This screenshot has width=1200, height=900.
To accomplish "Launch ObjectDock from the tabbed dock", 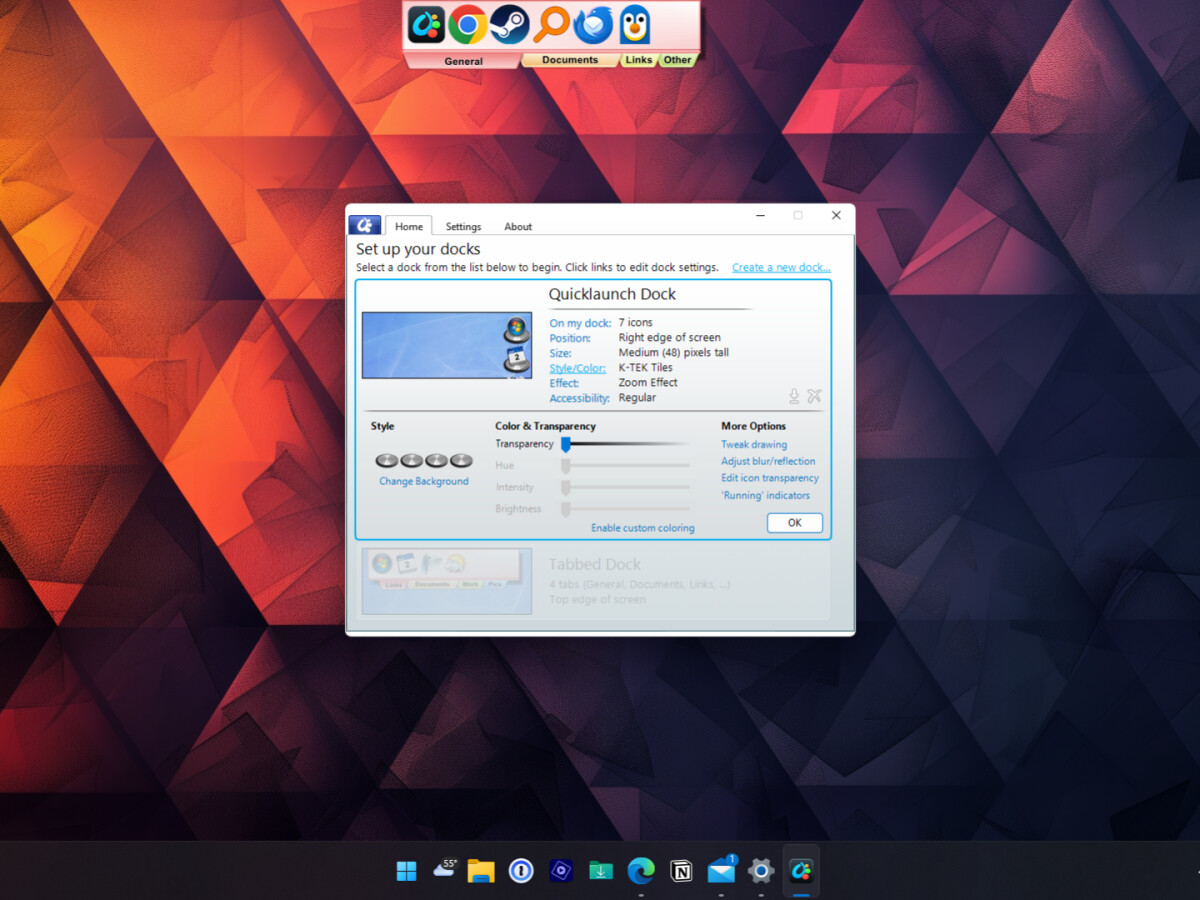I will tap(426, 24).
